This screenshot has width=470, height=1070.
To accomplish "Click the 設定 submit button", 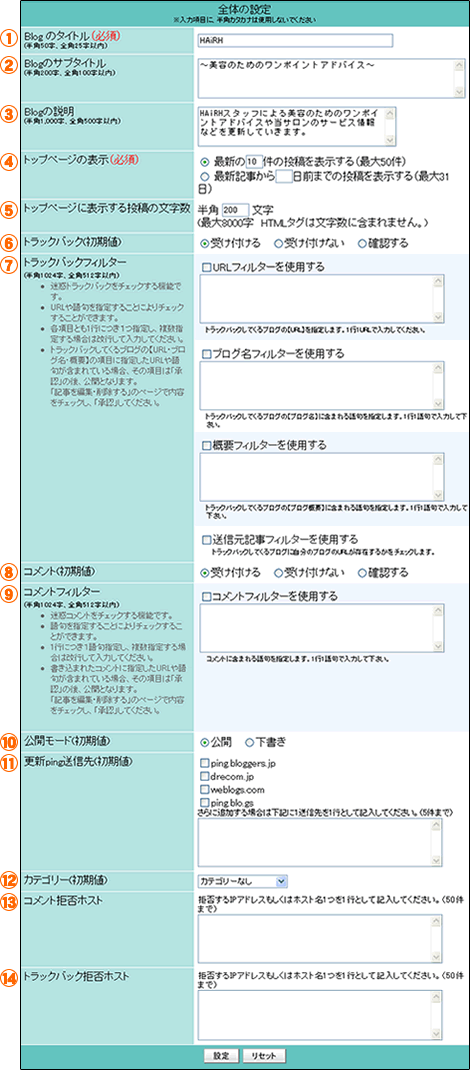I will click(x=220, y=1054).
